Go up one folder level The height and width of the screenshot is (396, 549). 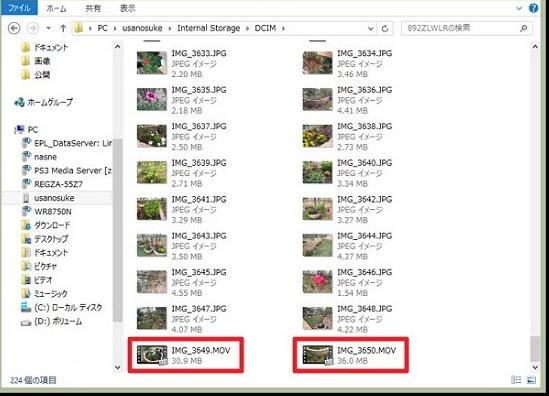63,28
